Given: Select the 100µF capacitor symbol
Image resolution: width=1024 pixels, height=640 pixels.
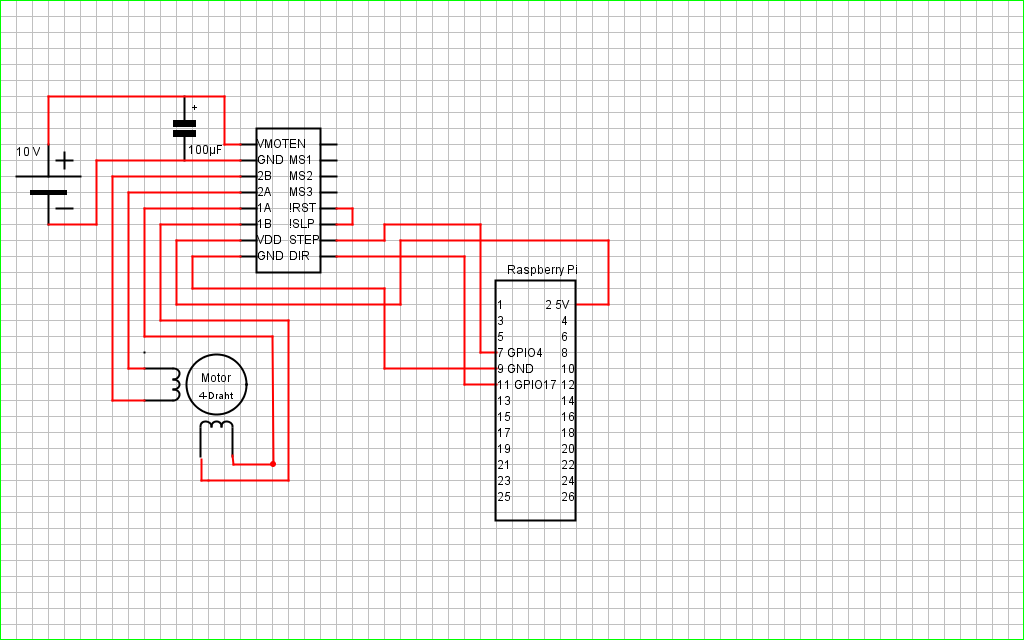Looking at the screenshot, I should 184,128.
